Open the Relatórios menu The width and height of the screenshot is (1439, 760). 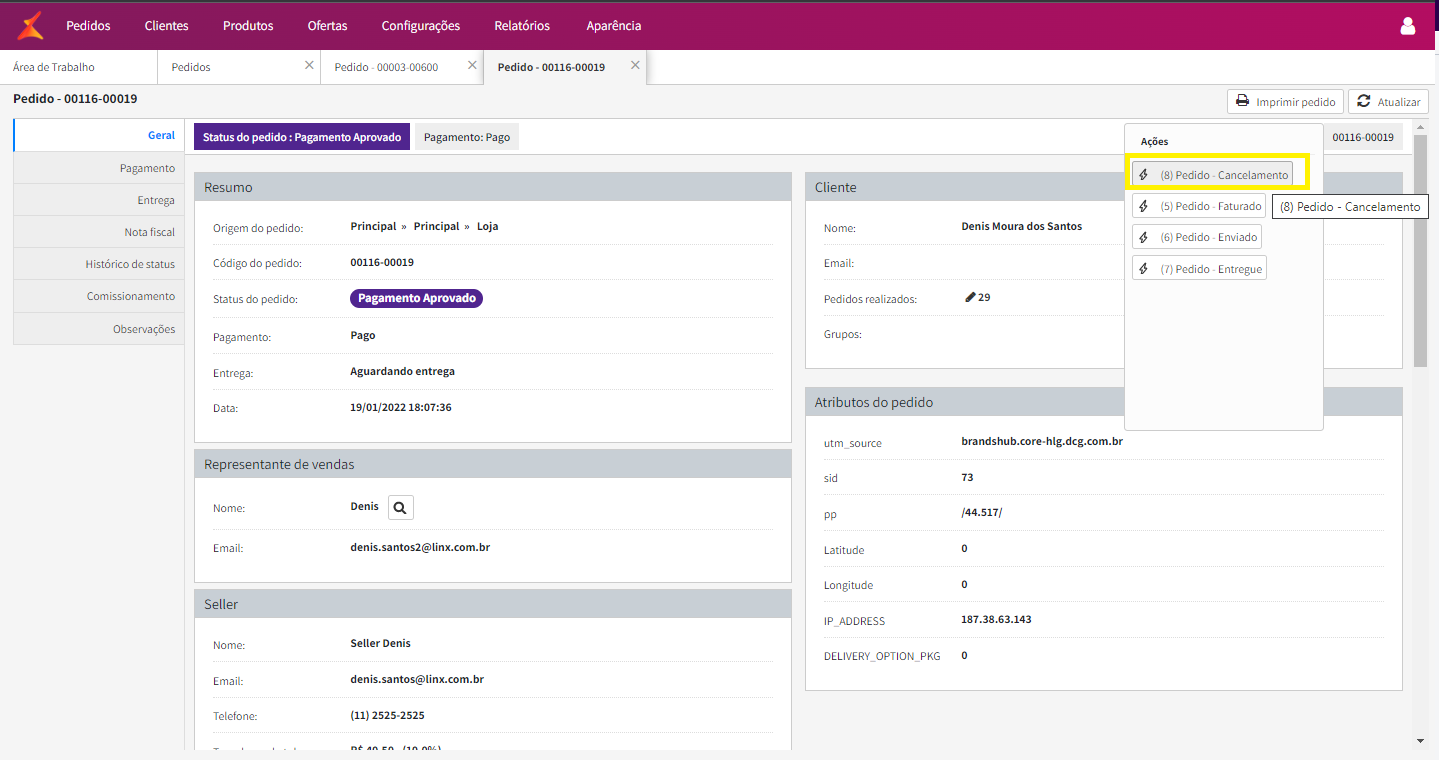coord(522,26)
